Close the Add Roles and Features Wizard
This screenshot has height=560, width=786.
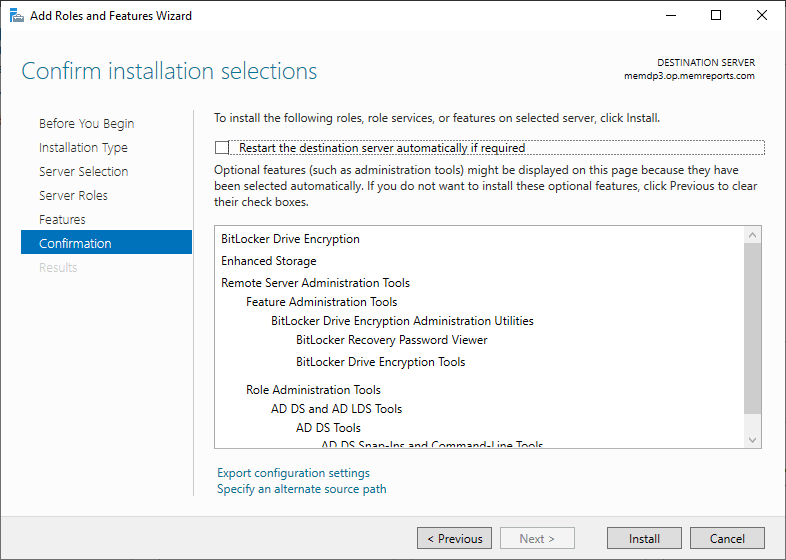pos(761,16)
